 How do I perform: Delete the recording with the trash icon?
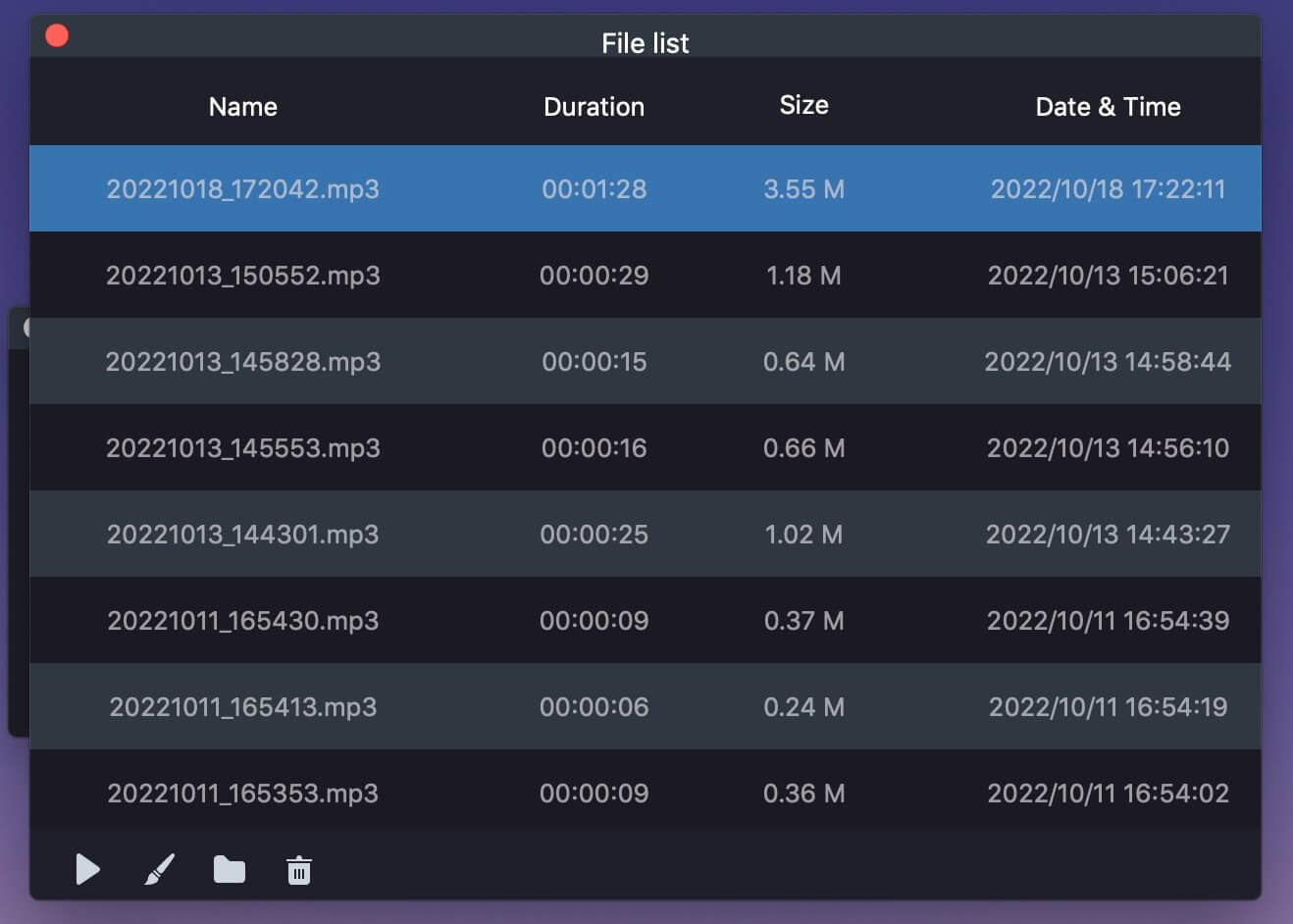coord(299,870)
